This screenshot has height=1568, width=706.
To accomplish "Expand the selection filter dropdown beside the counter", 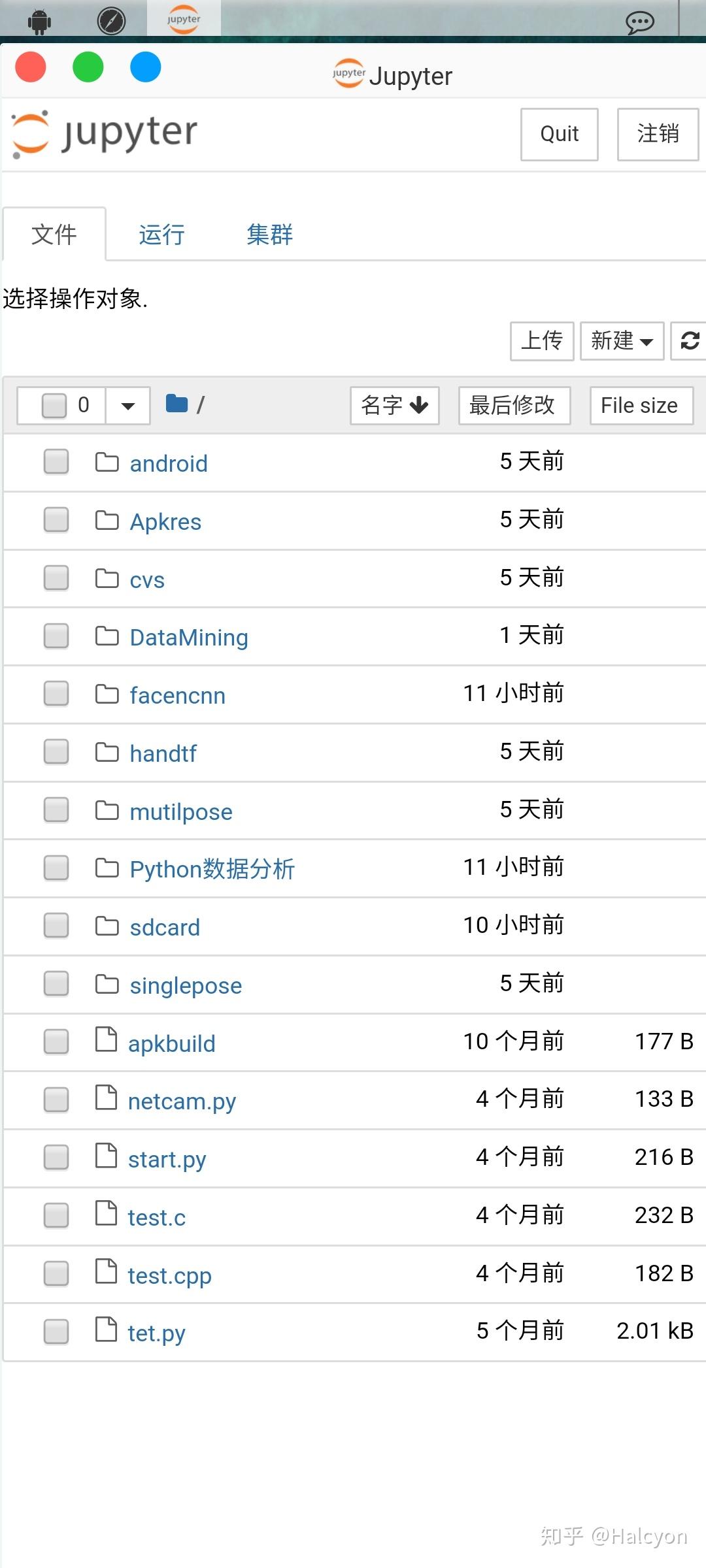I will click(127, 405).
